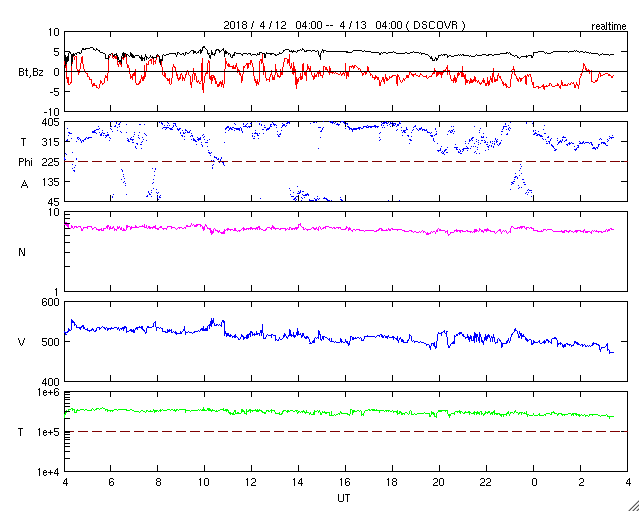The width and height of the screenshot is (640, 512).
Task: Click the '225' tick in Phi panel
Action: click(x=52, y=162)
